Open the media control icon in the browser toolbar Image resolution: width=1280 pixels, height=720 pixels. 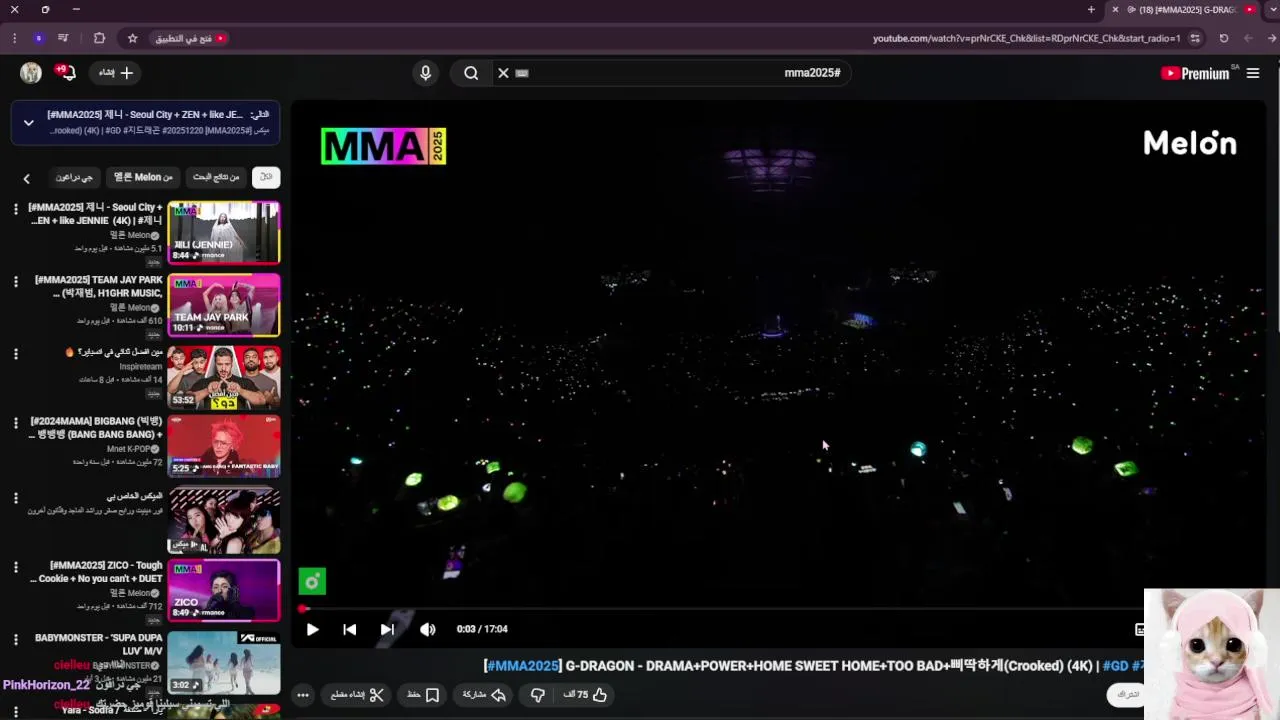point(63,38)
